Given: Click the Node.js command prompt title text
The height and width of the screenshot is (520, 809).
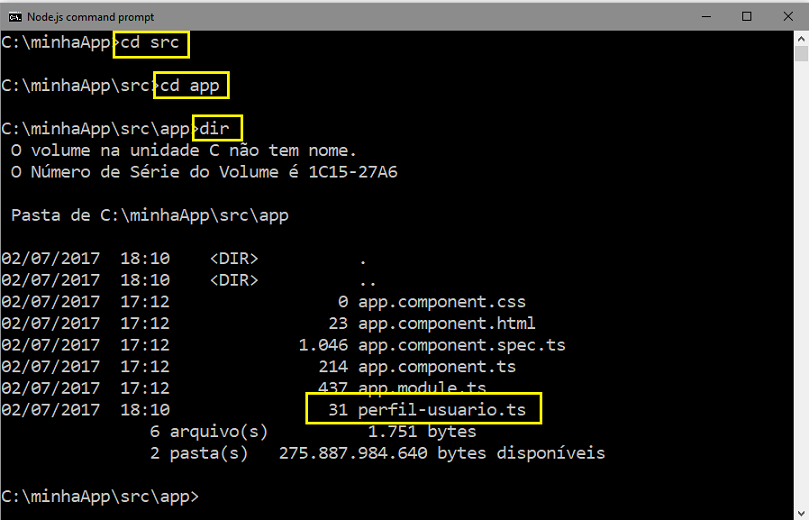Looking at the screenshot, I should coord(90,17).
